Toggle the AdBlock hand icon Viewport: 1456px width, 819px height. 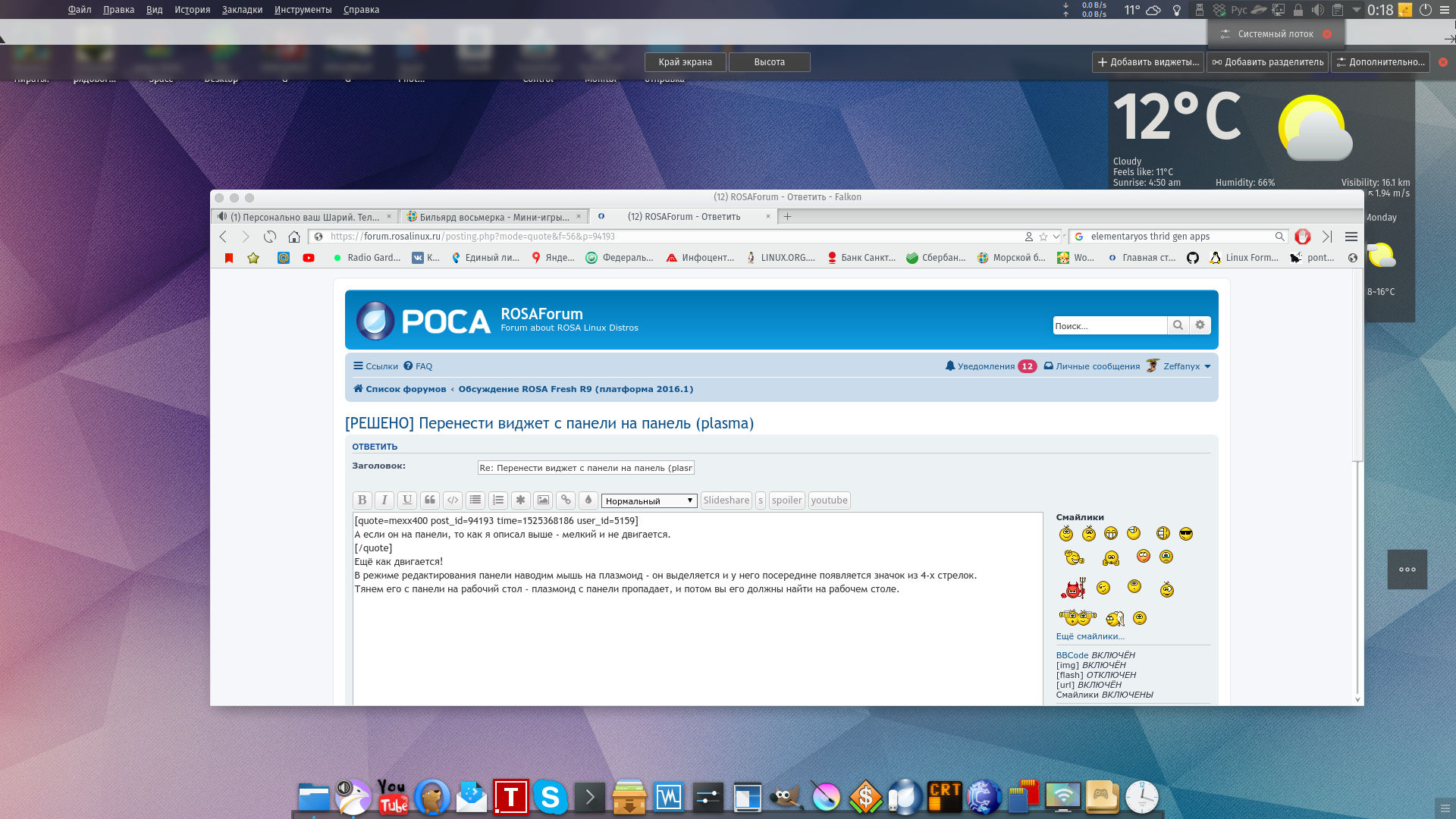coord(1303,237)
